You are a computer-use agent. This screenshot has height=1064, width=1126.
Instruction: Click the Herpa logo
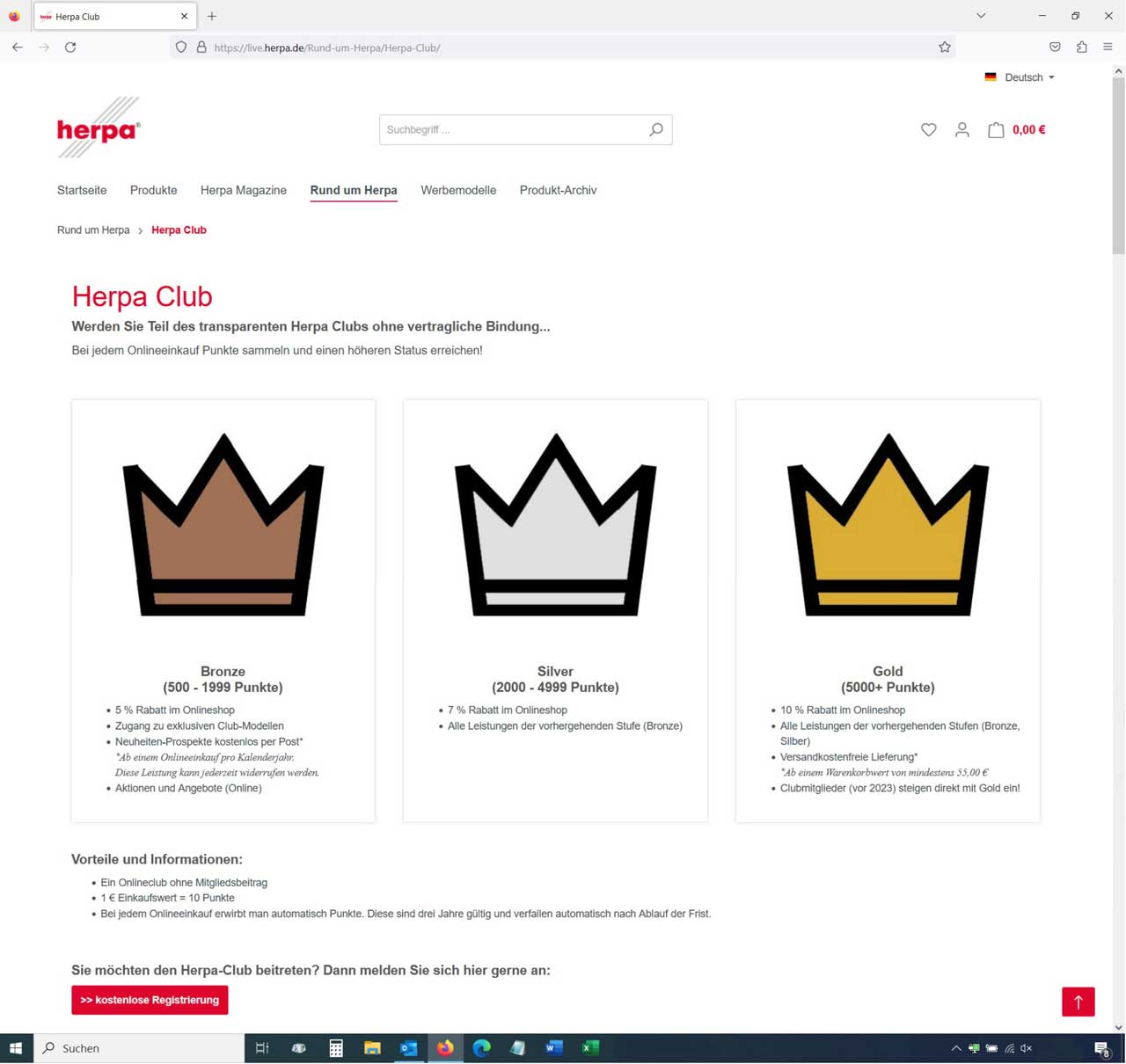click(x=99, y=128)
